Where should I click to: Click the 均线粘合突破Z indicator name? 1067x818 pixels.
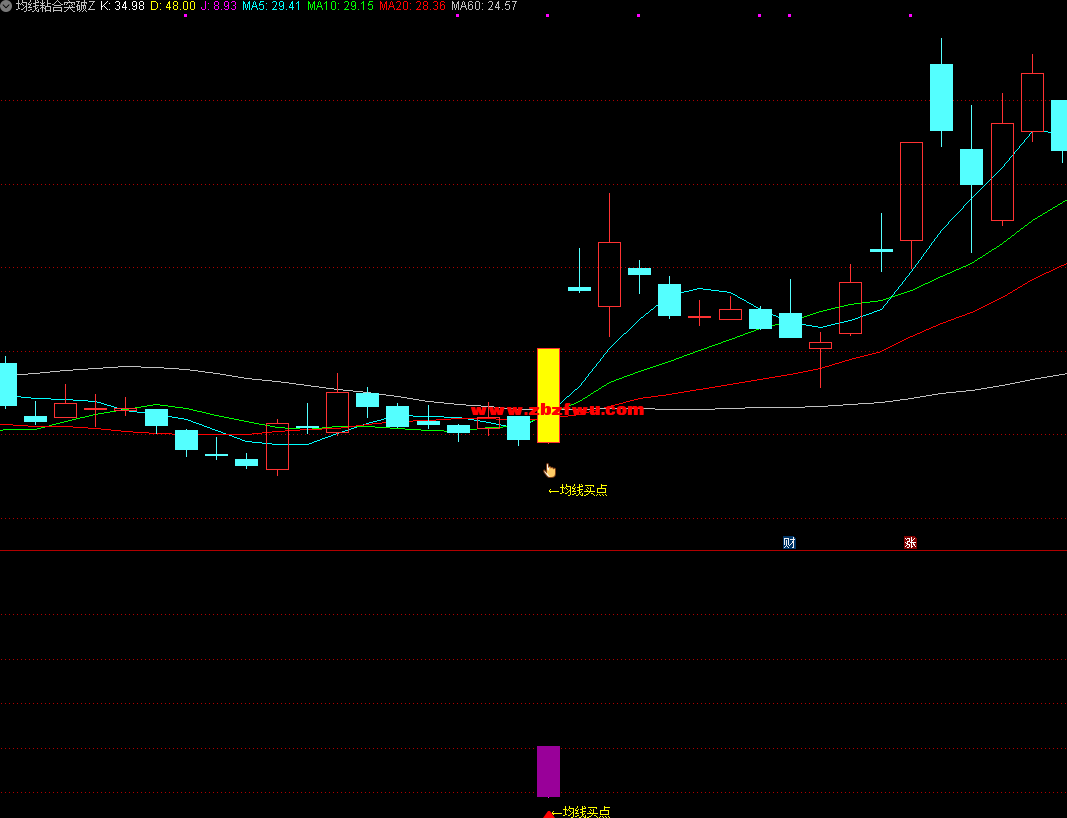pos(55,6)
